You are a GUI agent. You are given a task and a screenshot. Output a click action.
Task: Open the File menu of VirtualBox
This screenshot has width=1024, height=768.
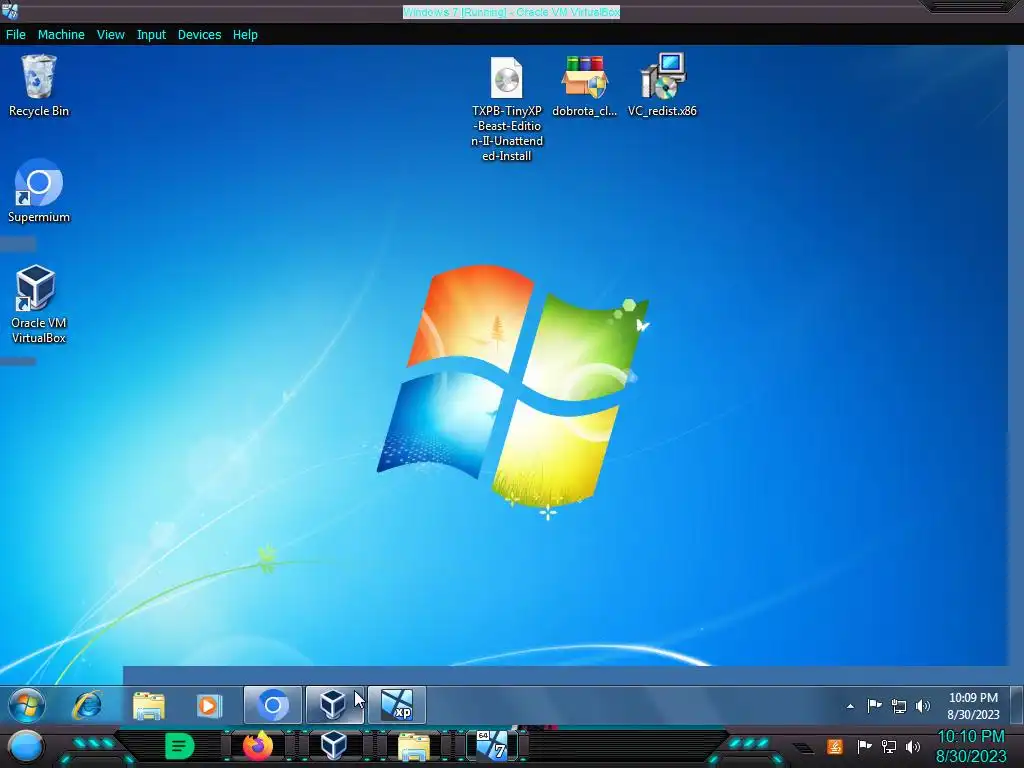point(16,35)
